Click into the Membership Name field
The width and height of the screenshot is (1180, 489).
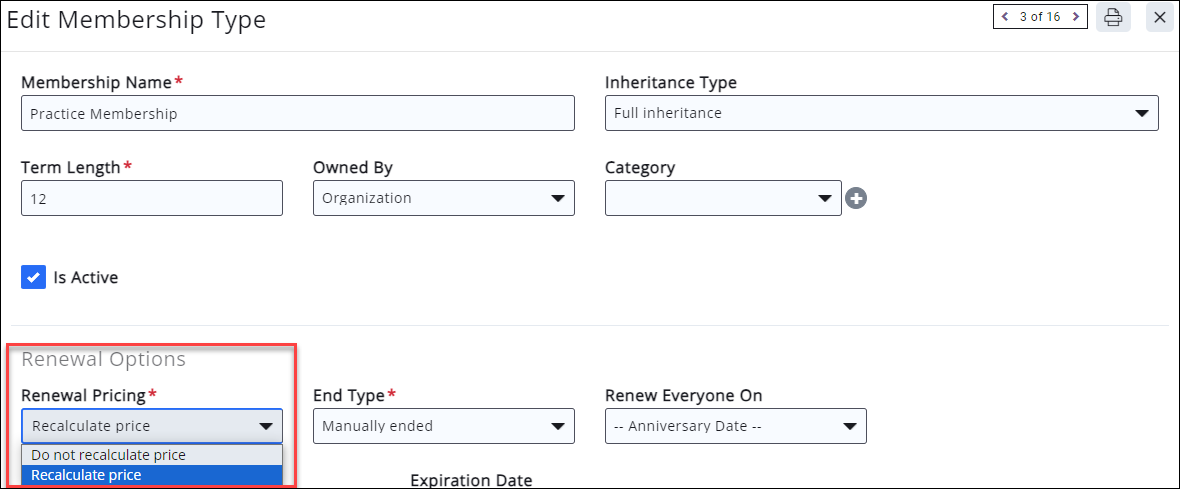[298, 113]
